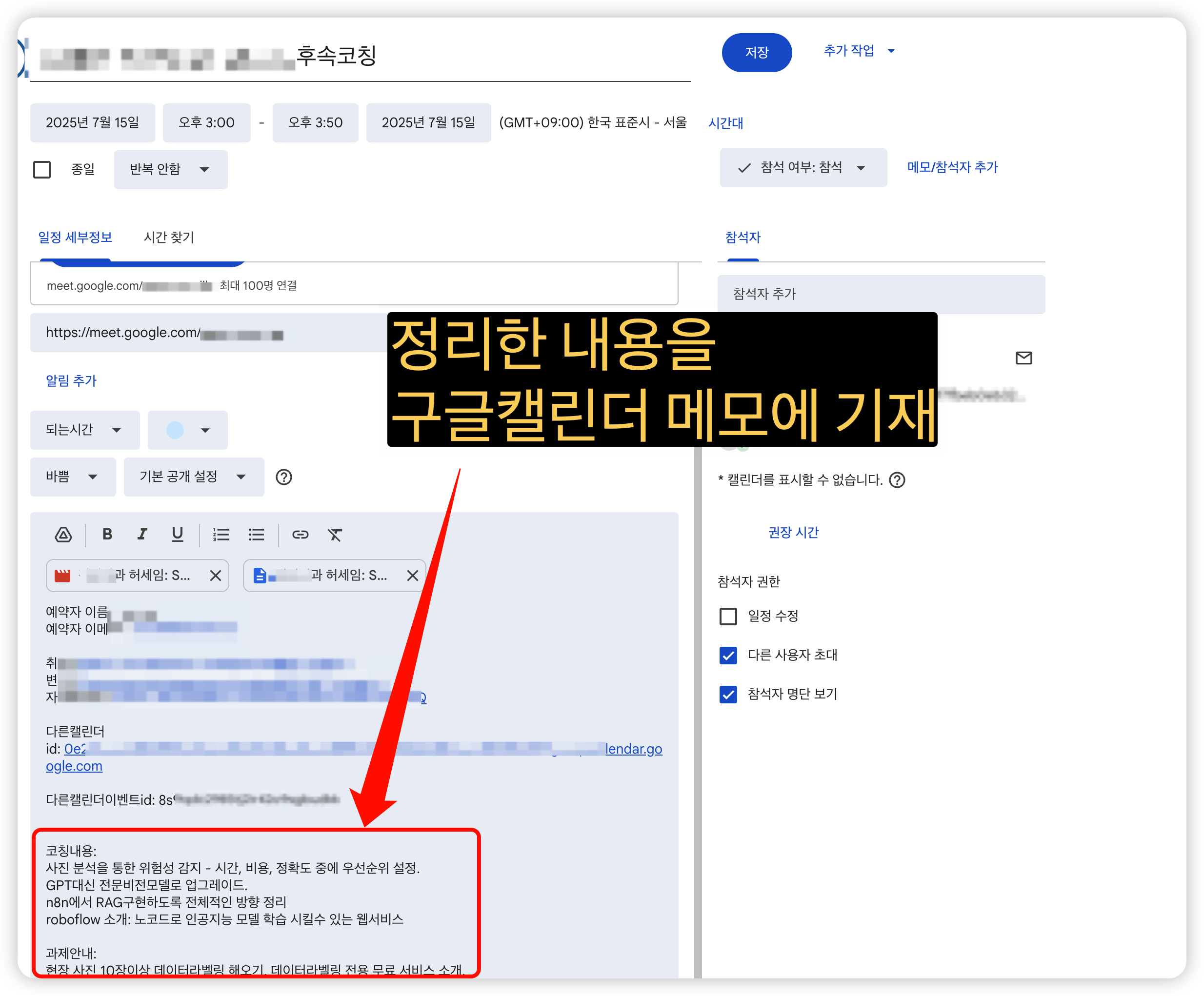Image resolution: width=1204 pixels, height=996 pixels.
Task: Select the 일정 세부정보 tab
Action: [75, 237]
